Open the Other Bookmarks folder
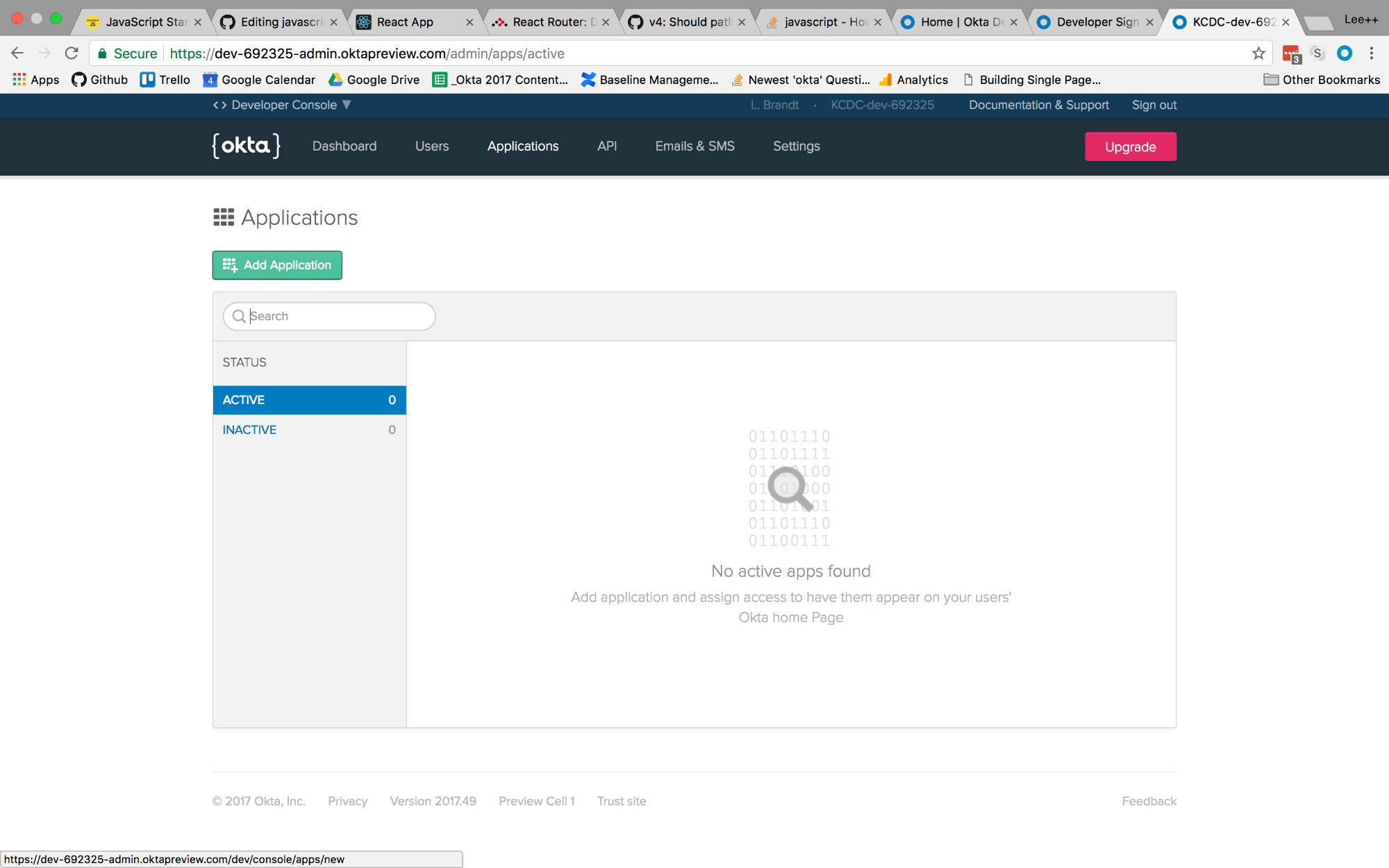This screenshot has height=868, width=1389. [x=1322, y=80]
